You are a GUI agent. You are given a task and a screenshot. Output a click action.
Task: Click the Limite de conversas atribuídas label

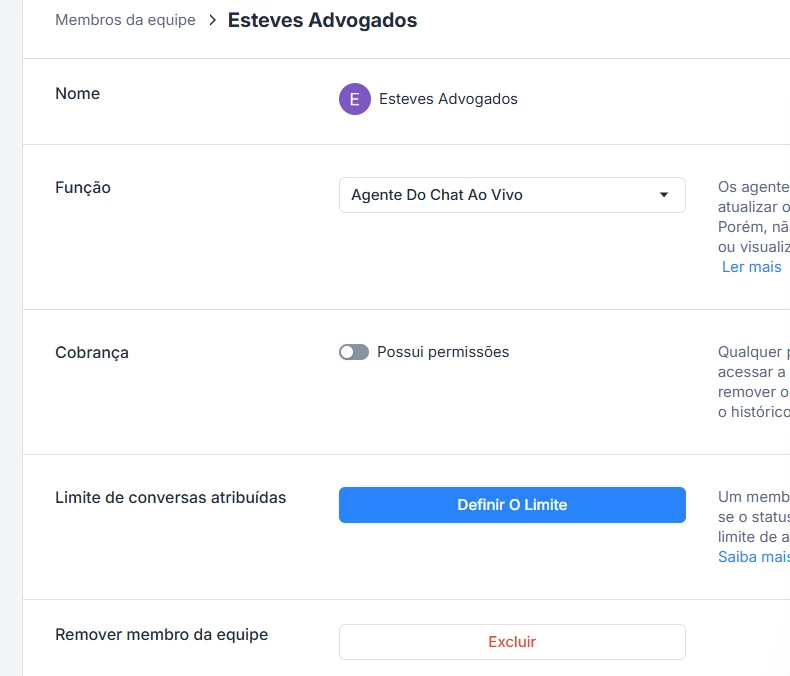[x=170, y=497]
